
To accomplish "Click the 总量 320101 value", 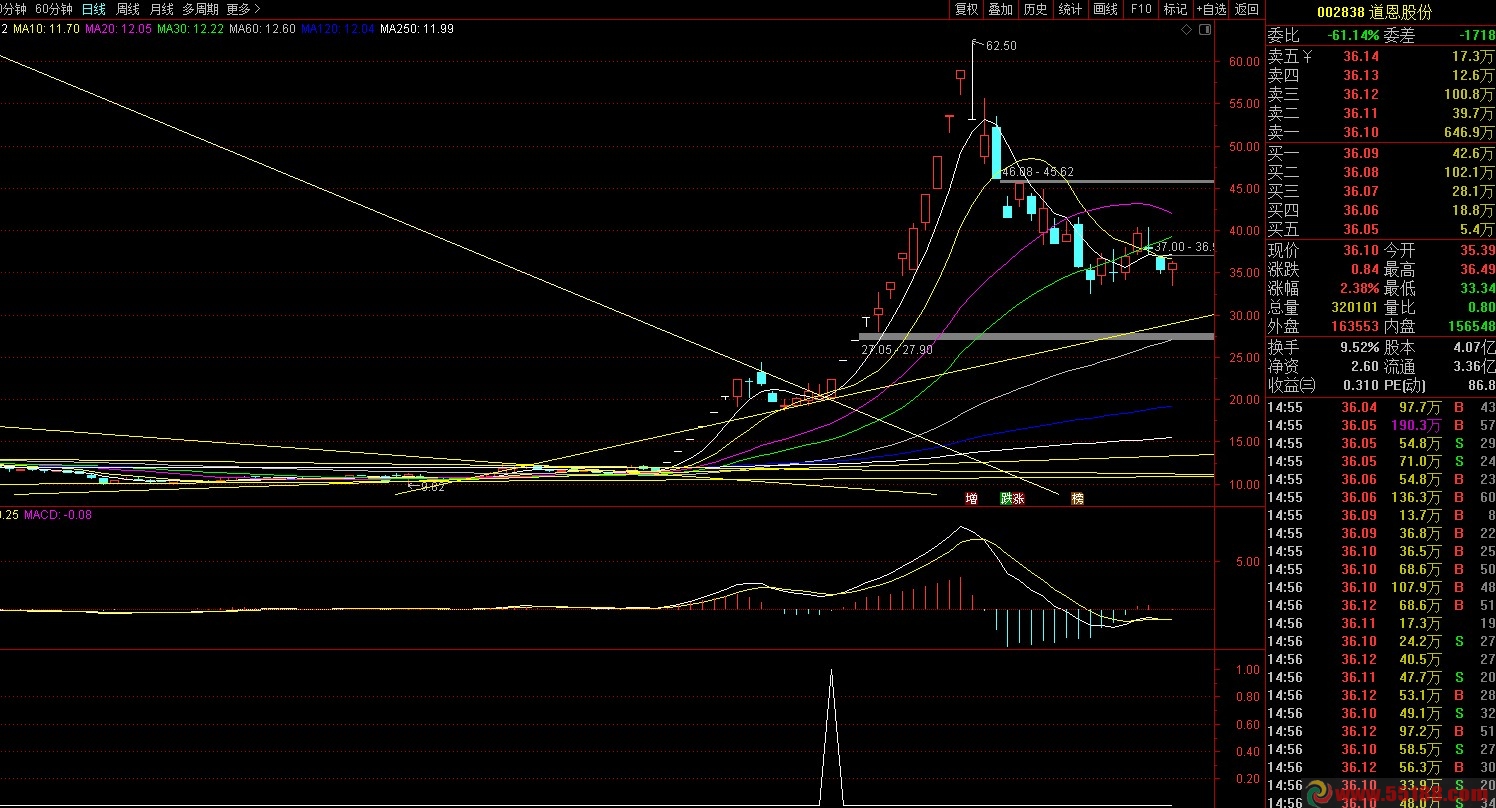I will [x=1354, y=308].
